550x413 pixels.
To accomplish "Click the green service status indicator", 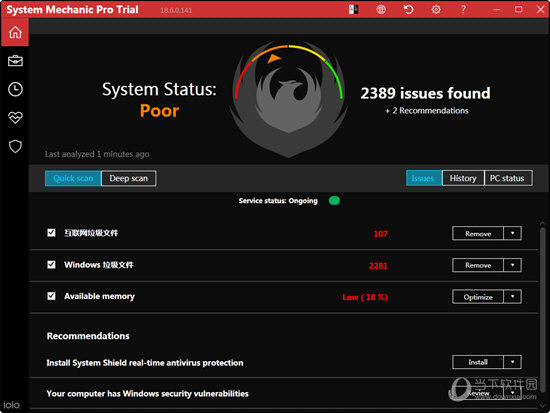I will tap(334, 201).
